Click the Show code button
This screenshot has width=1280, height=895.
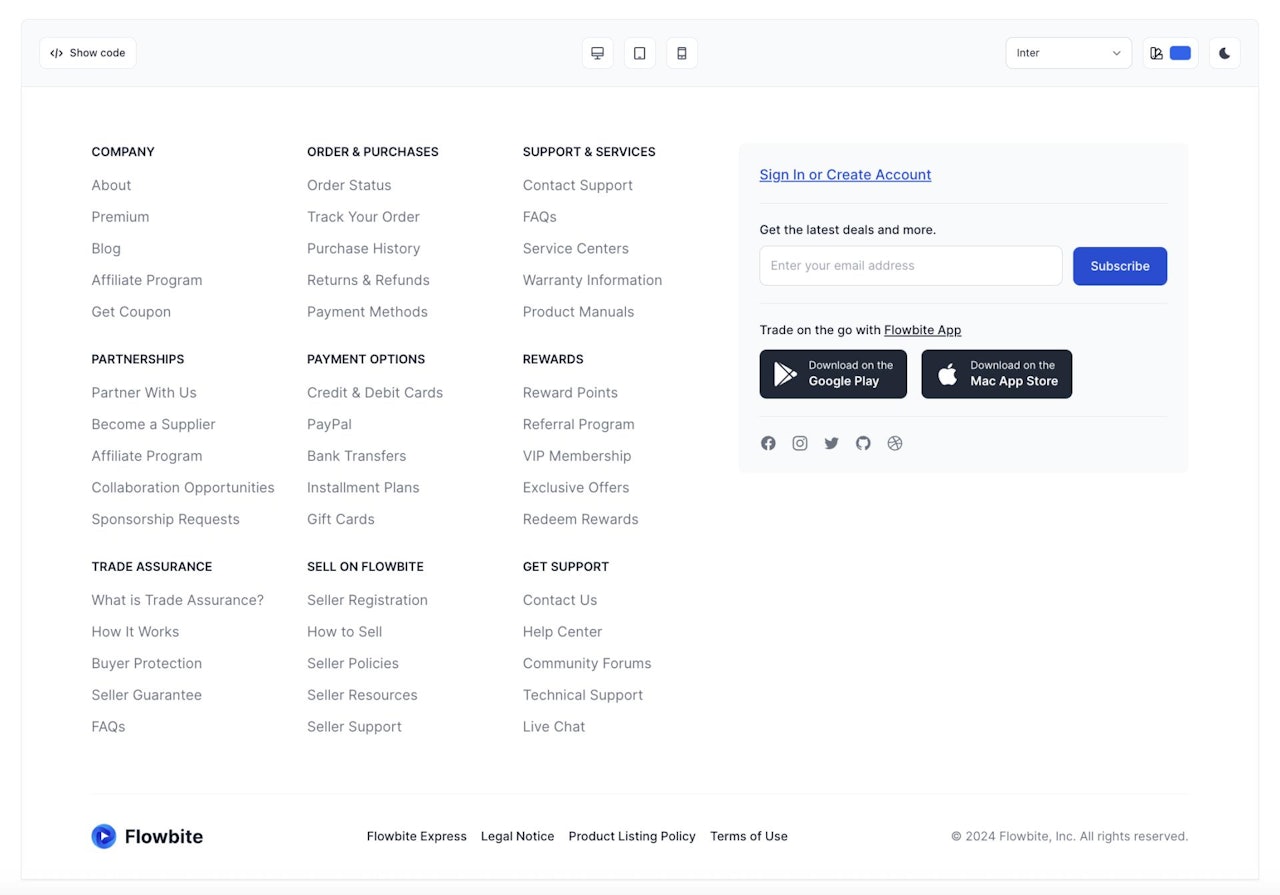(87, 52)
